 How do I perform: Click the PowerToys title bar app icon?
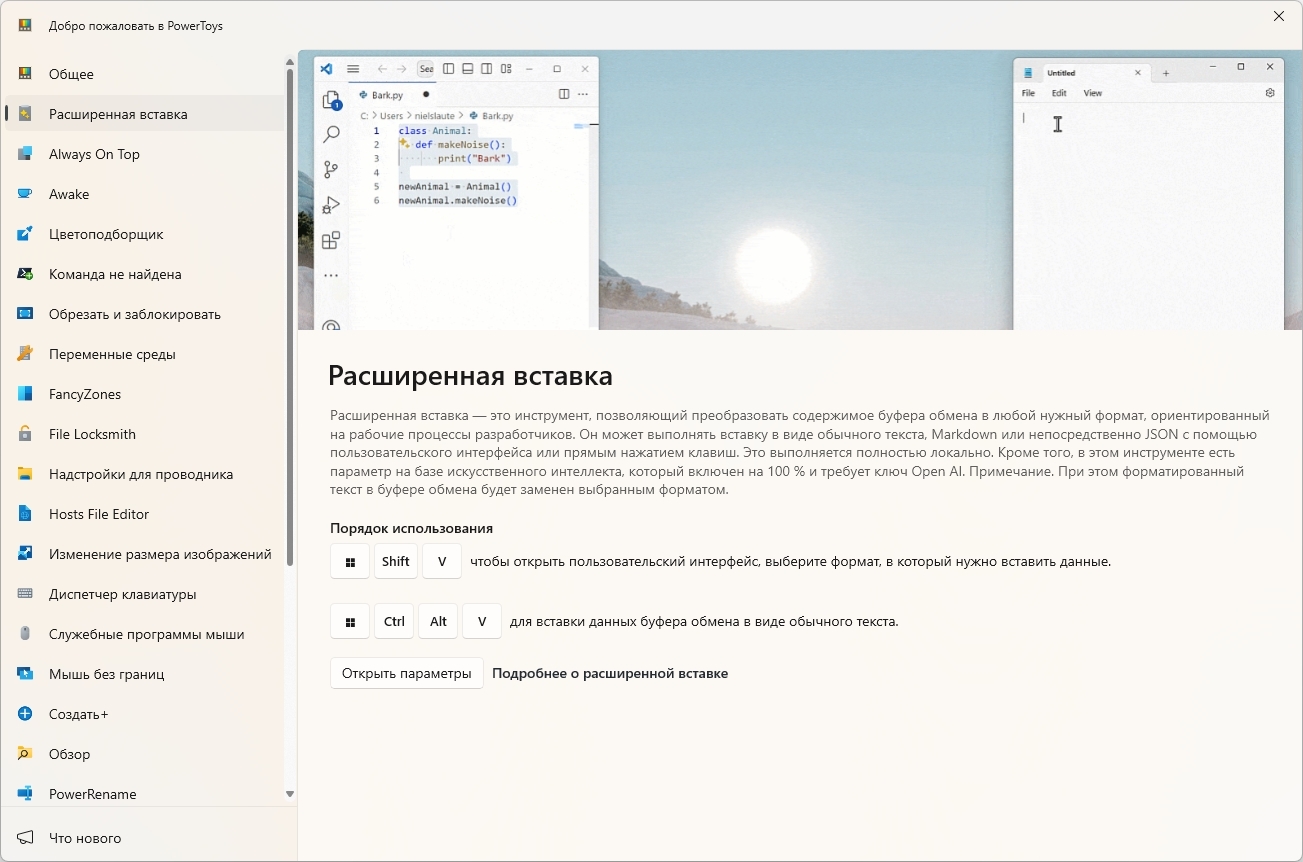pyautogui.click(x=26, y=25)
